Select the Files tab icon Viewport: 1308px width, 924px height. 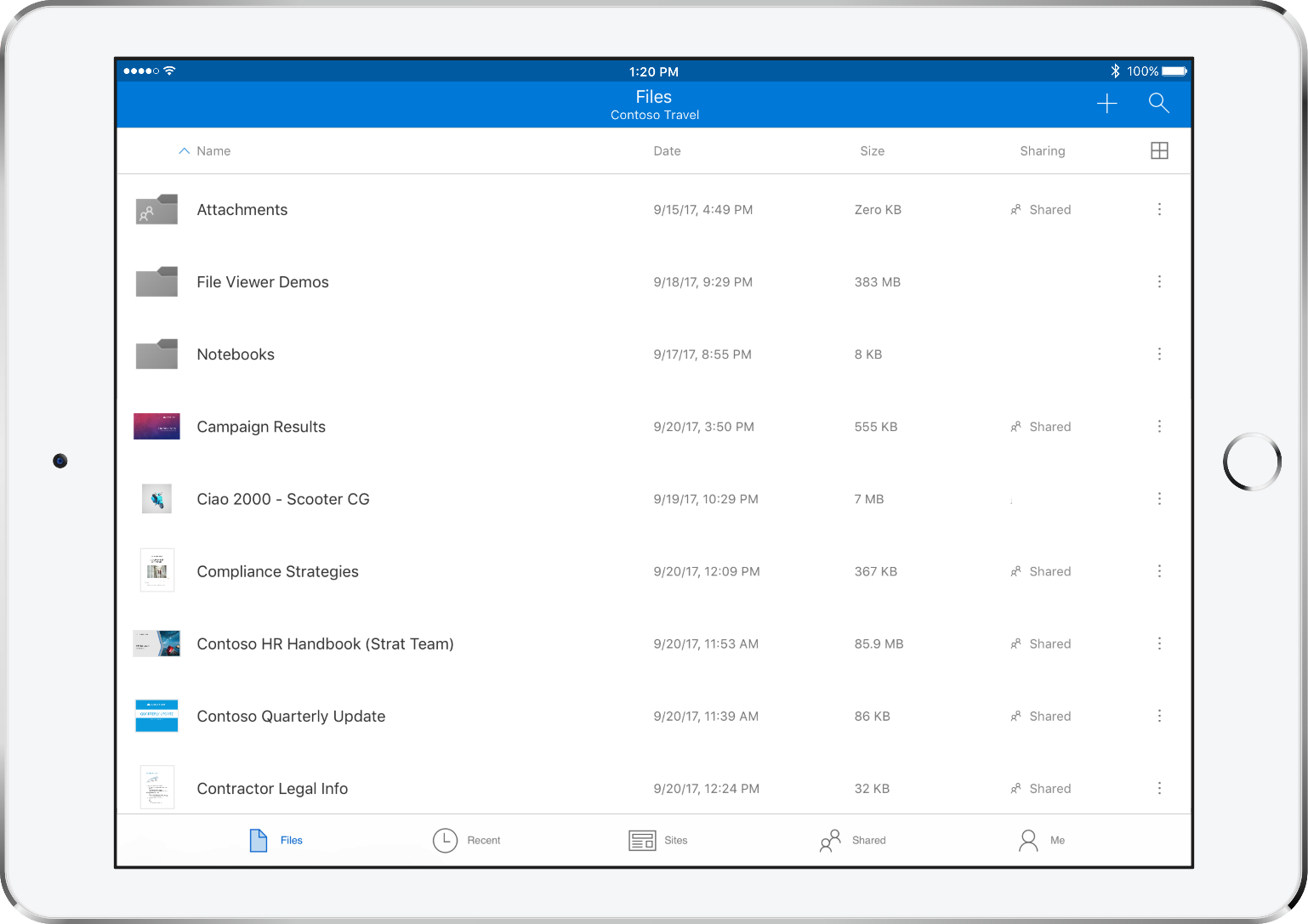pos(259,841)
